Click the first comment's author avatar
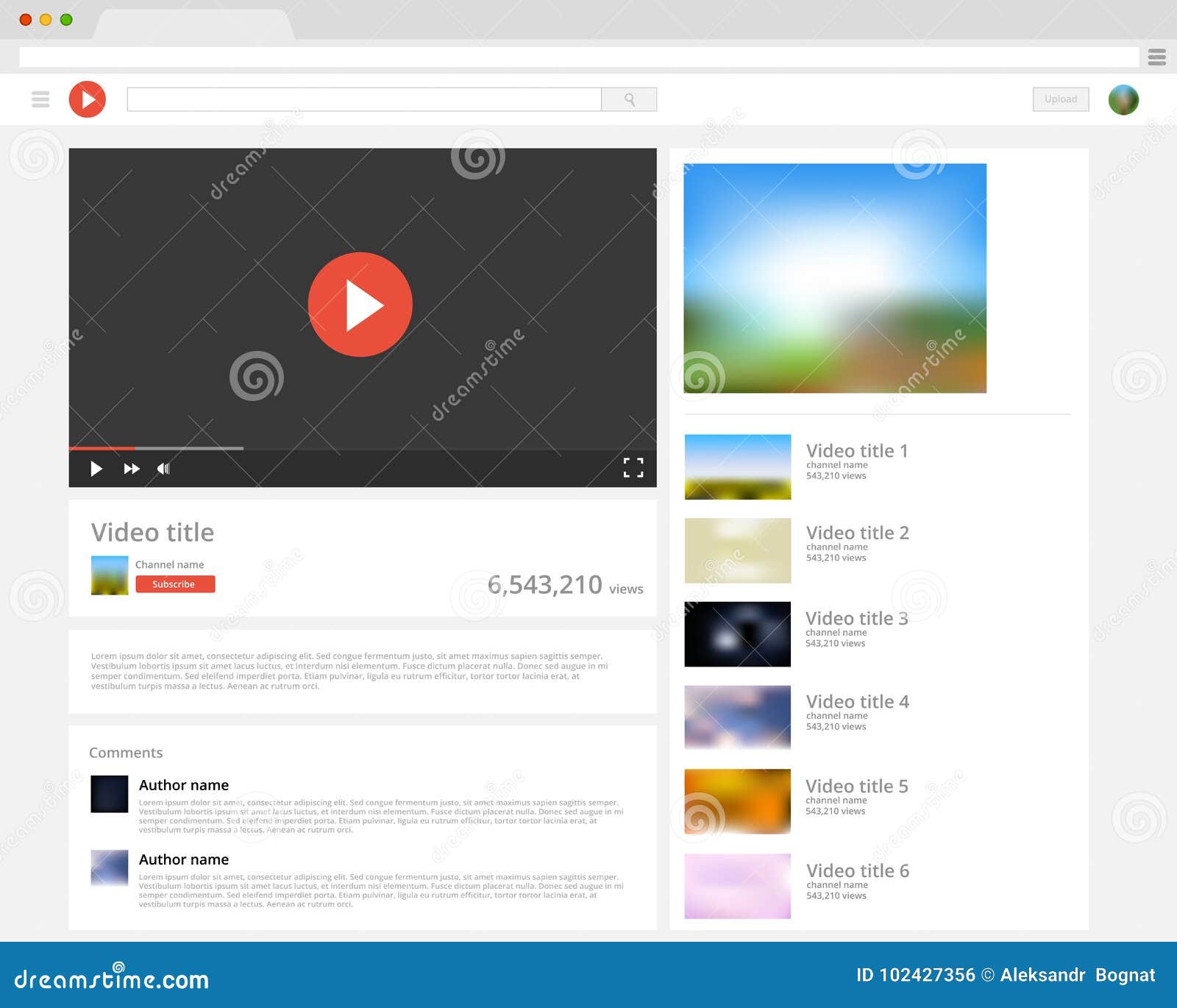Viewport: 1177px width, 1008px height. tap(110, 794)
